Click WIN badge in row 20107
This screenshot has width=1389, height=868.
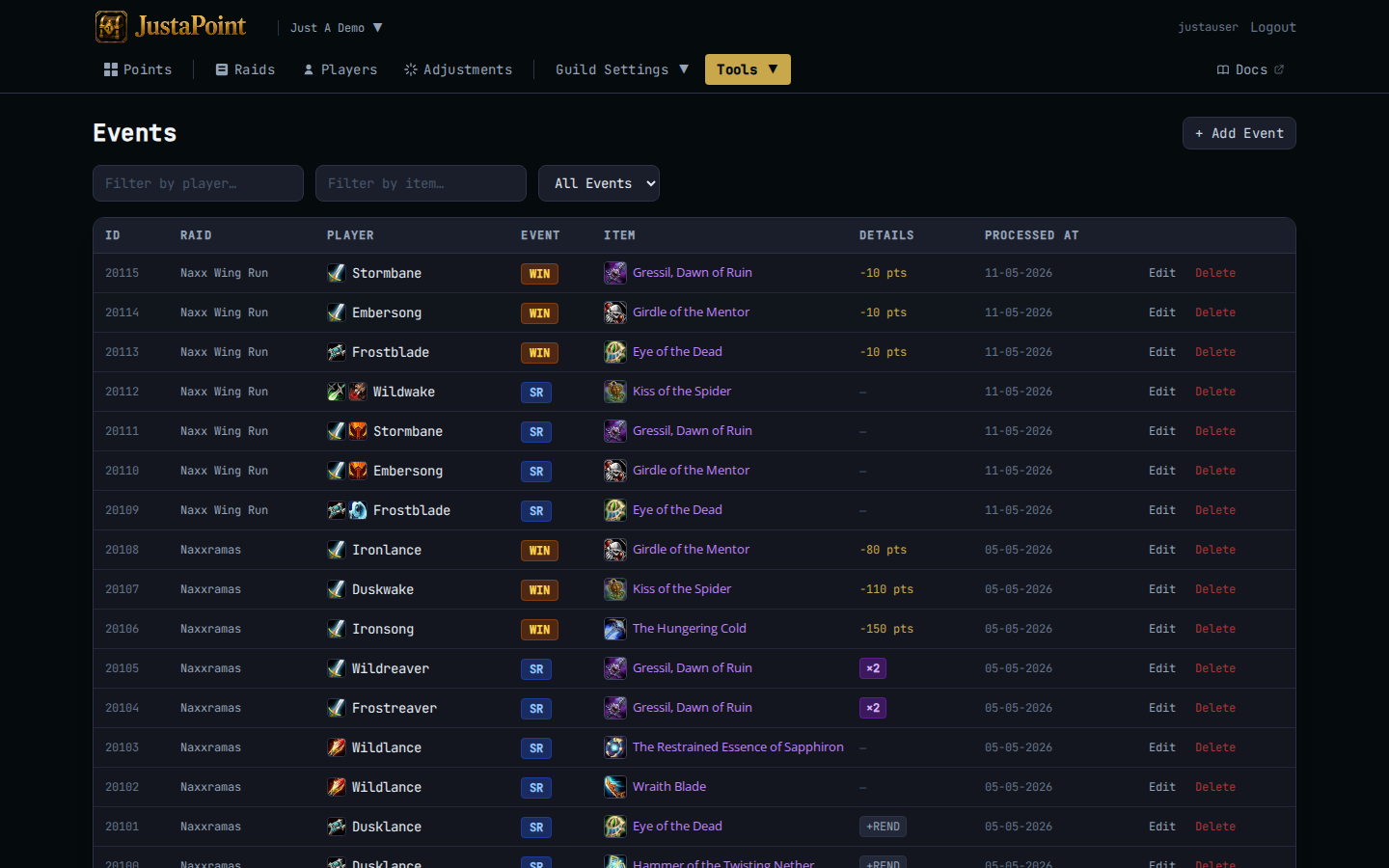click(x=539, y=590)
